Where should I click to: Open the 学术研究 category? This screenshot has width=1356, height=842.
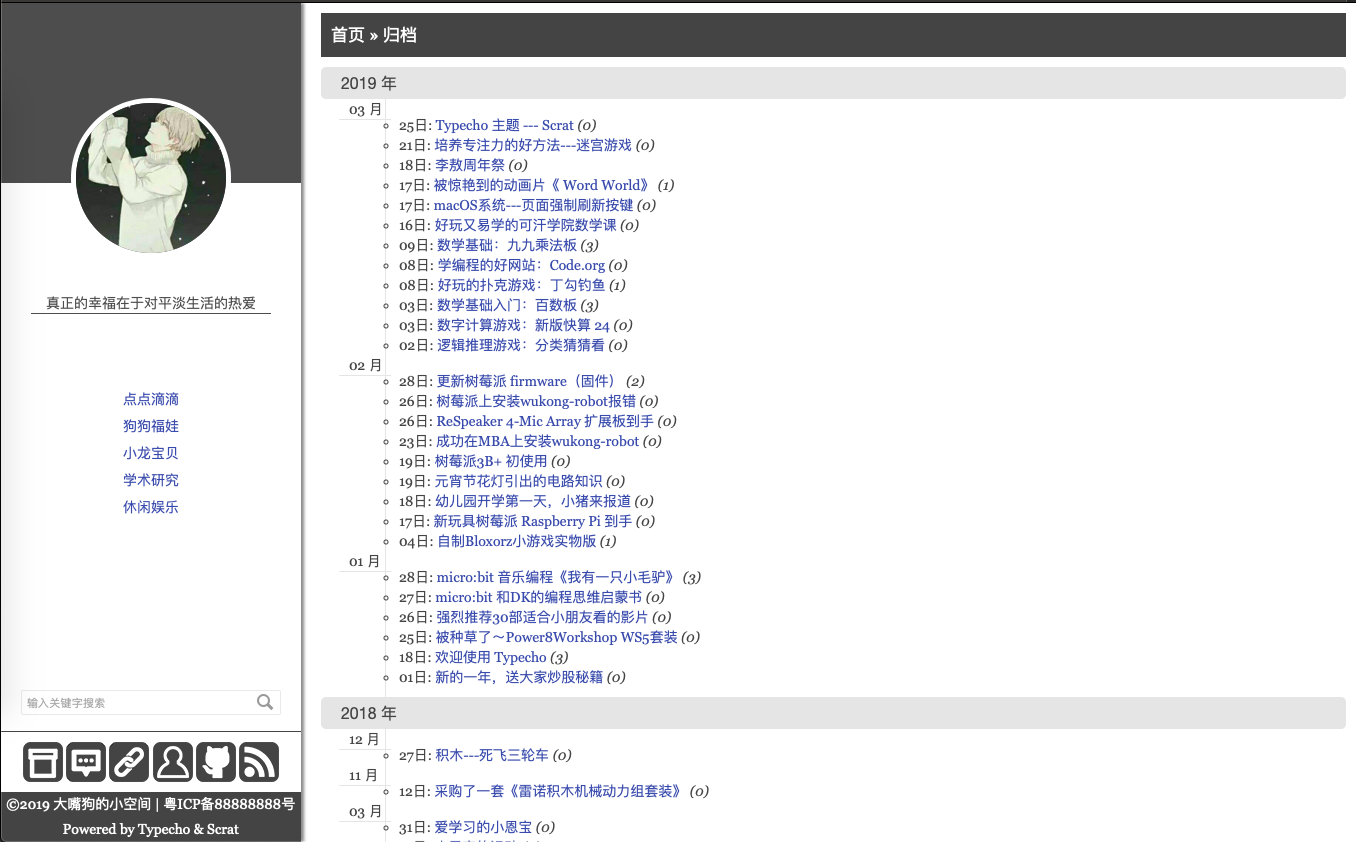pyautogui.click(x=151, y=480)
